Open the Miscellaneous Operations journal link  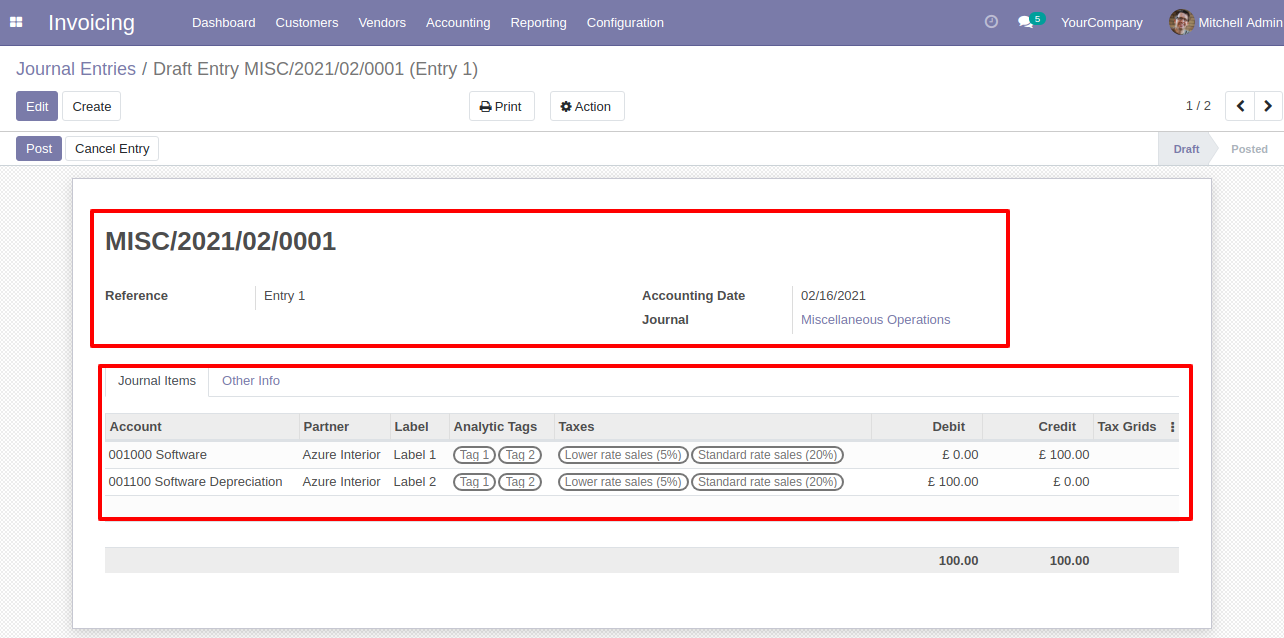[x=875, y=320]
